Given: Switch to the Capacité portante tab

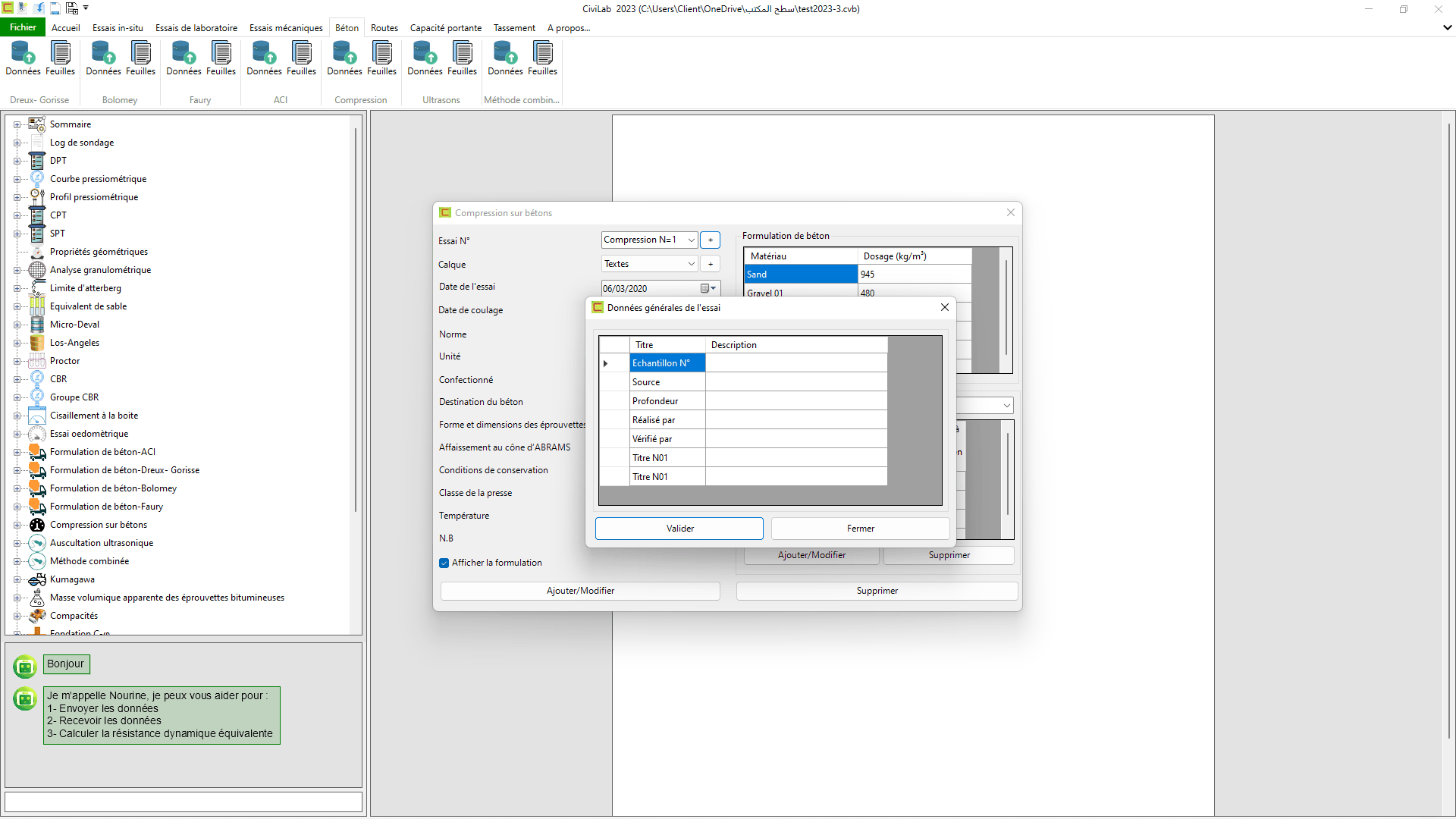Looking at the screenshot, I should (446, 28).
